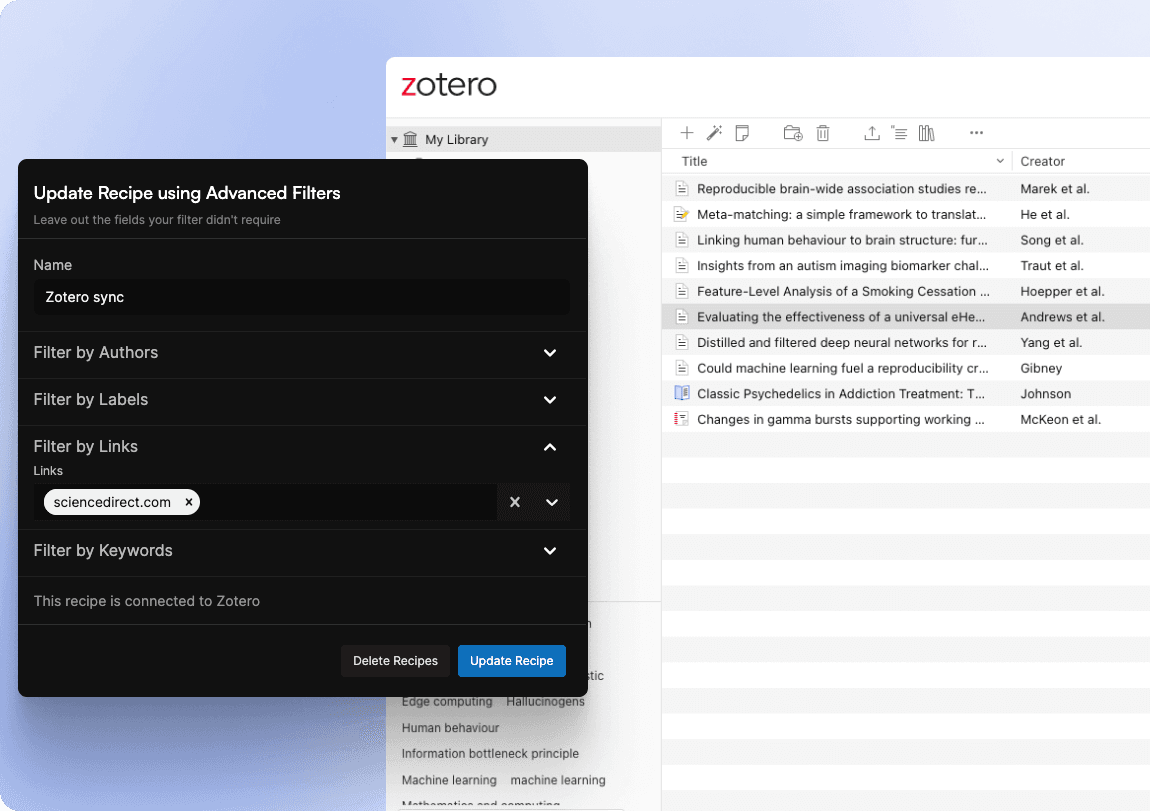The image size is (1150, 811).
Task: Remove the sciencedirect.com link tag
Action: (x=188, y=502)
